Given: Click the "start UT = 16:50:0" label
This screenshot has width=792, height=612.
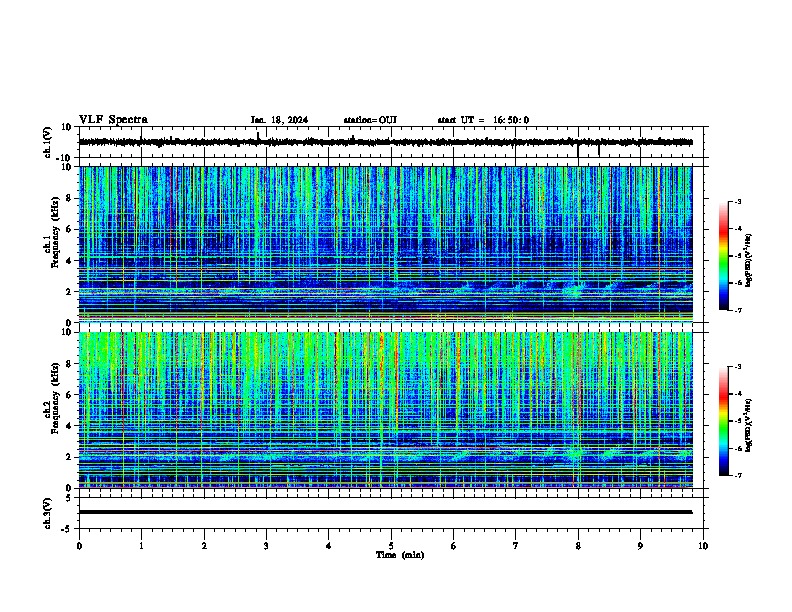Looking at the screenshot, I should [483, 120].
